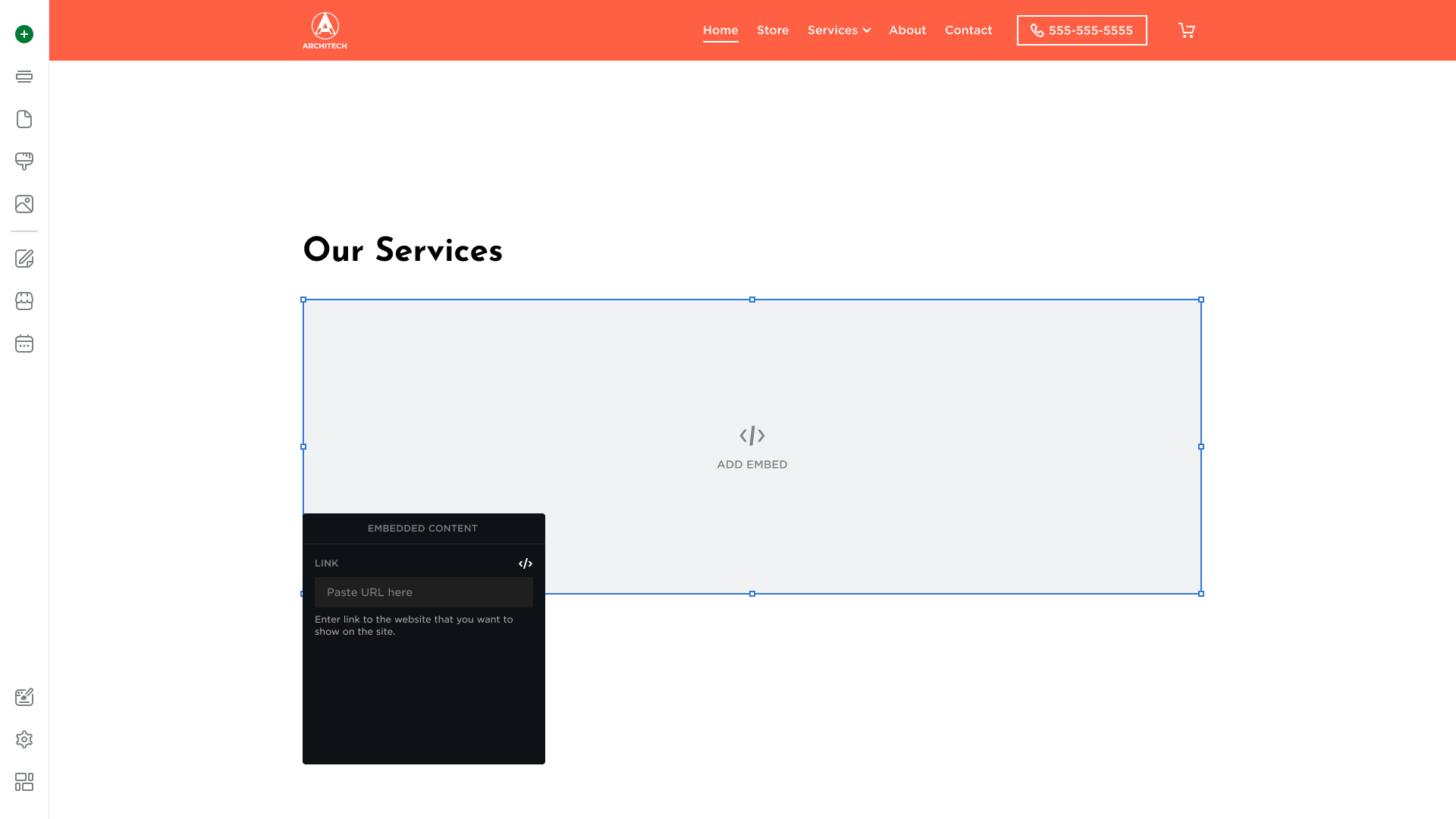Image resolution: width=1456 pixels, height=819 pixels.
Task: Open the dashboard layout icon at bottom
Action: 24,782
